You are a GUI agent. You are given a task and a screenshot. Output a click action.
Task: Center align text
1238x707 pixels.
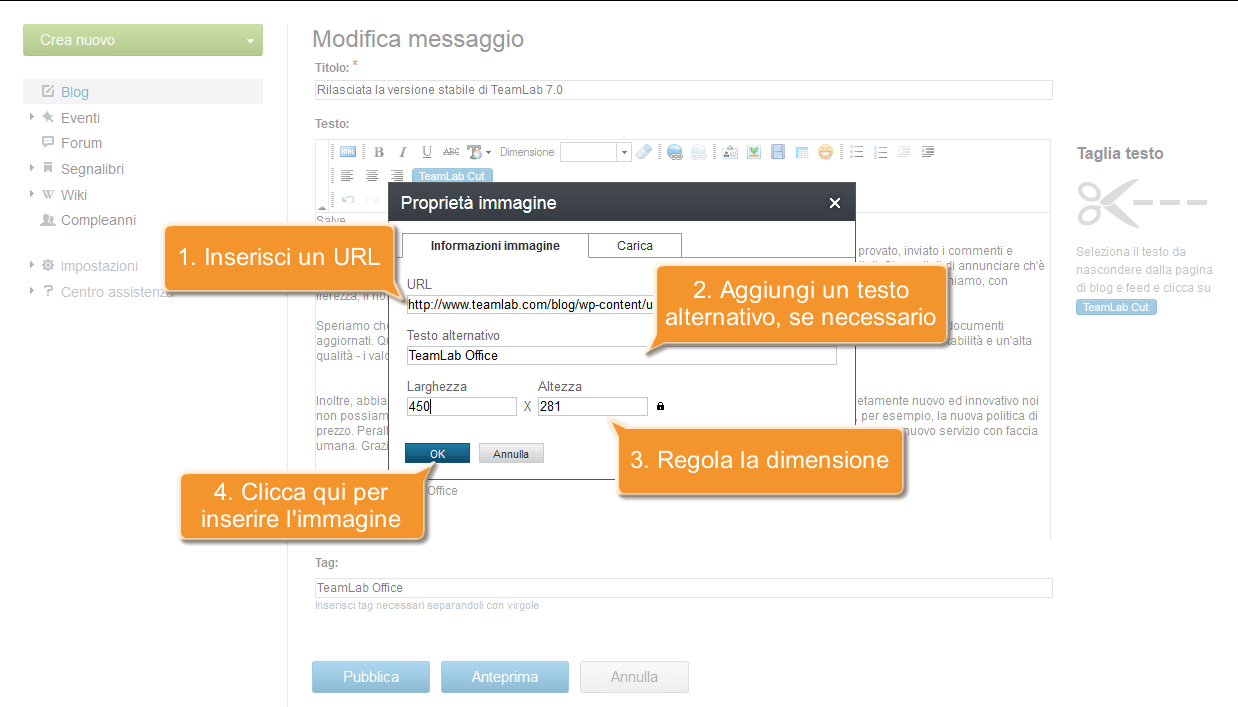[x=372, y=176]
